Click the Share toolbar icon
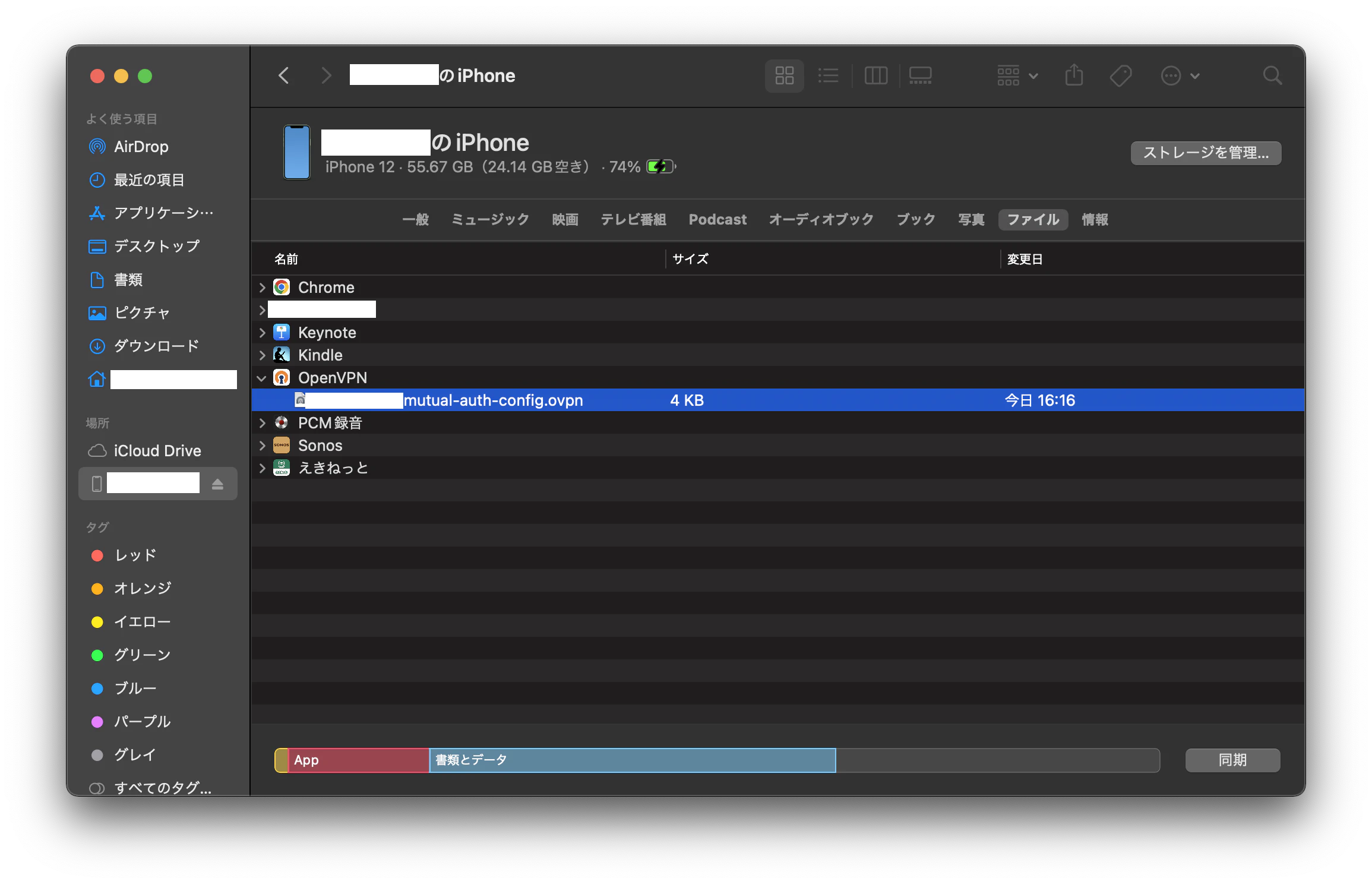Screen dimensions: 1372x884 (1074, 75)
